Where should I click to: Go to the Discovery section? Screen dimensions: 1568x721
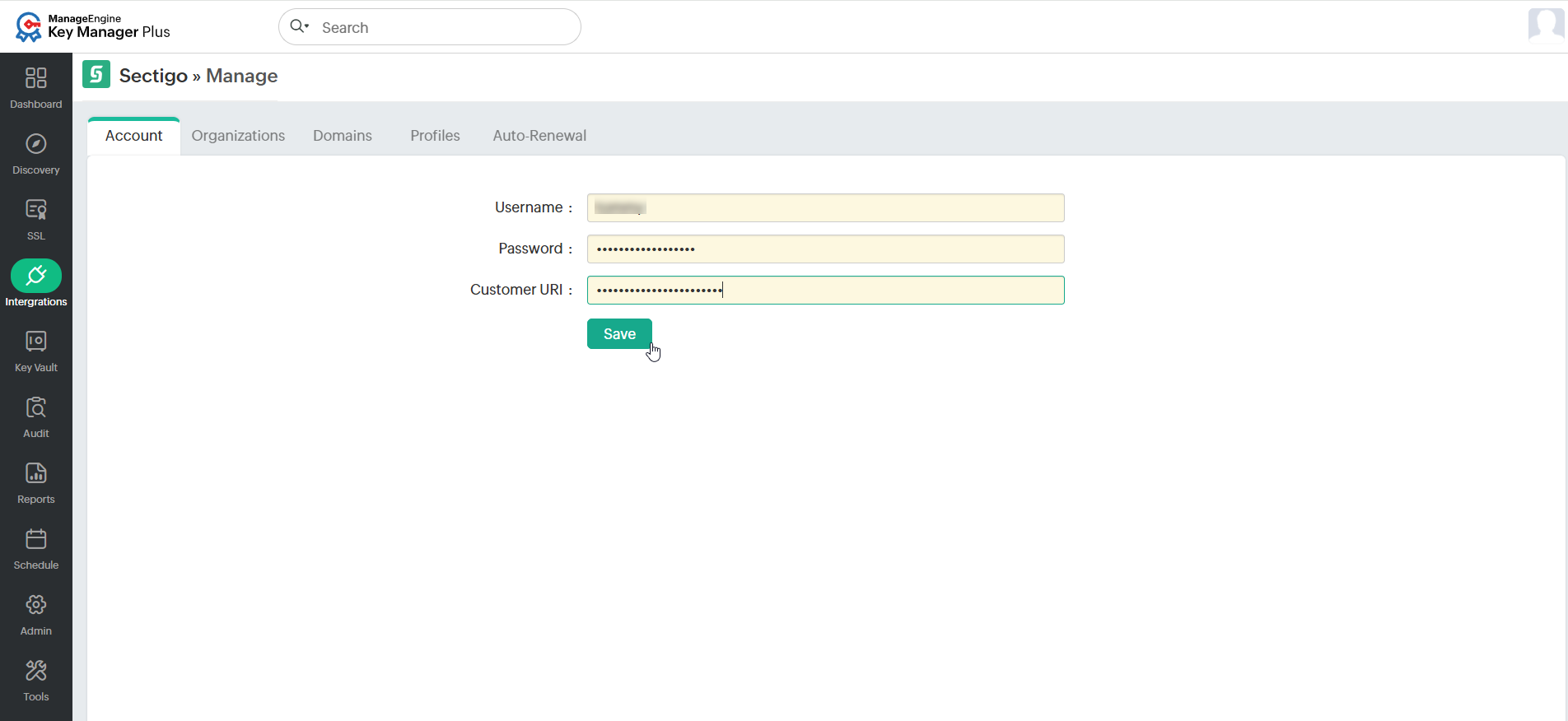[36, 153]
